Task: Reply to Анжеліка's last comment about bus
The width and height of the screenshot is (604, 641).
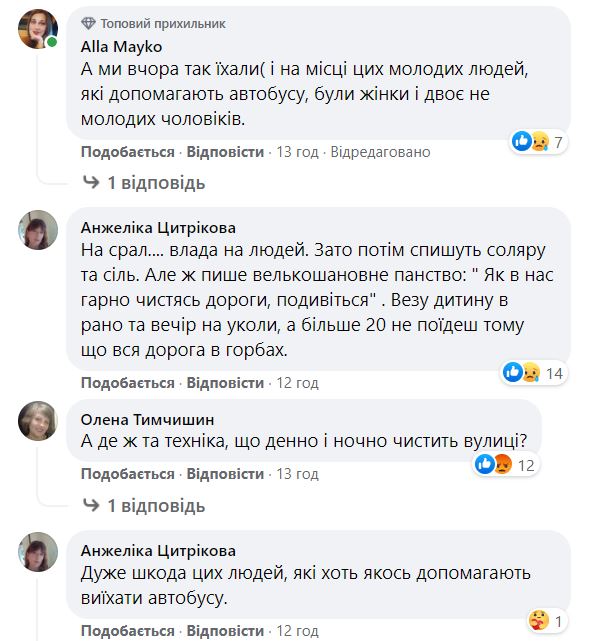Action: click(x=225, y=631)
